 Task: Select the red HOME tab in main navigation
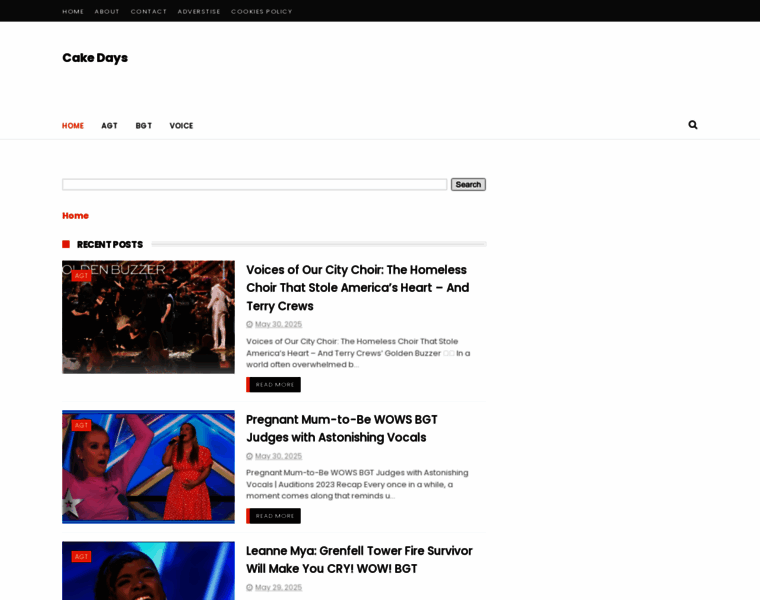73,126
